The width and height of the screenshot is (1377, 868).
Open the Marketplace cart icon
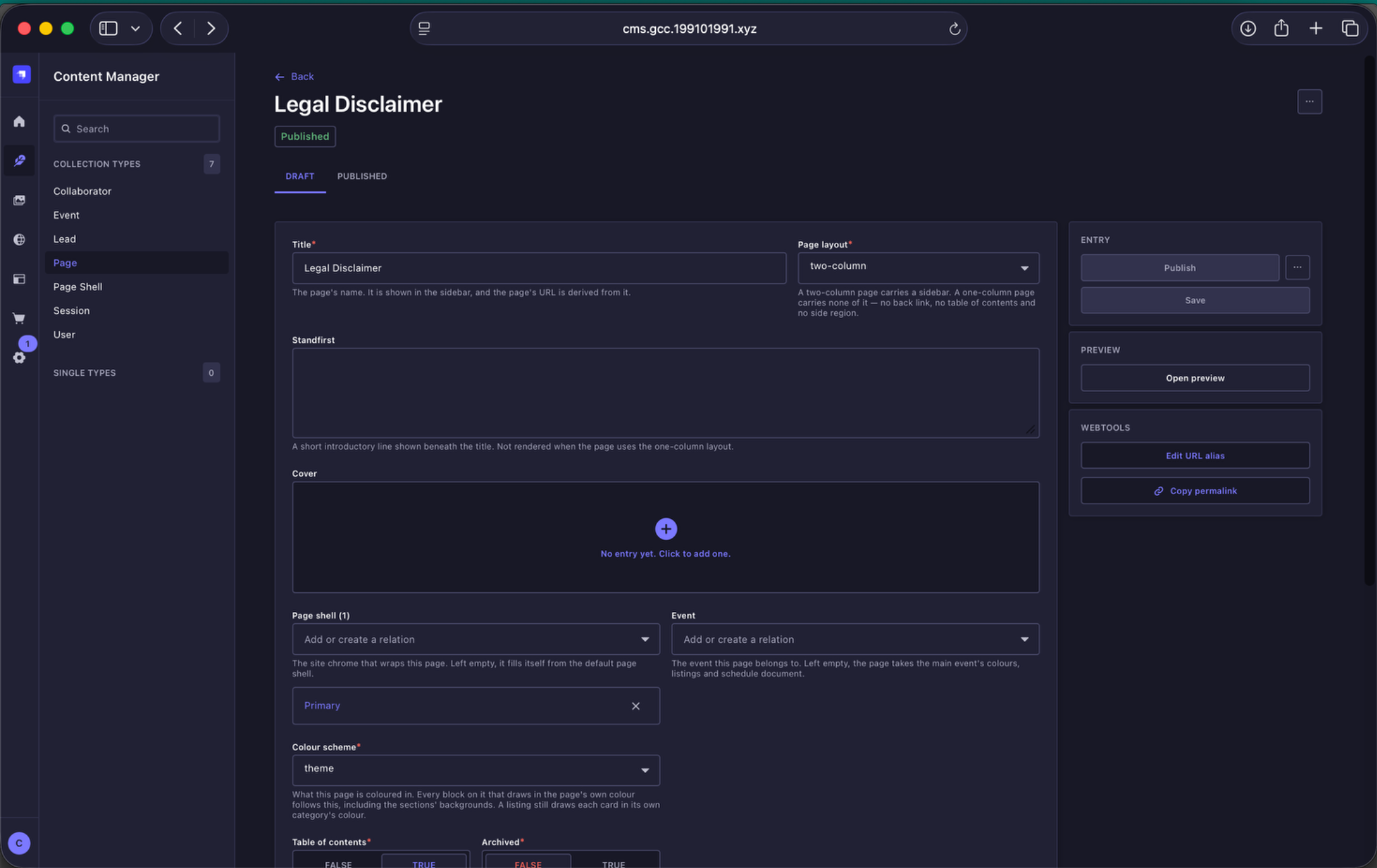20,318
